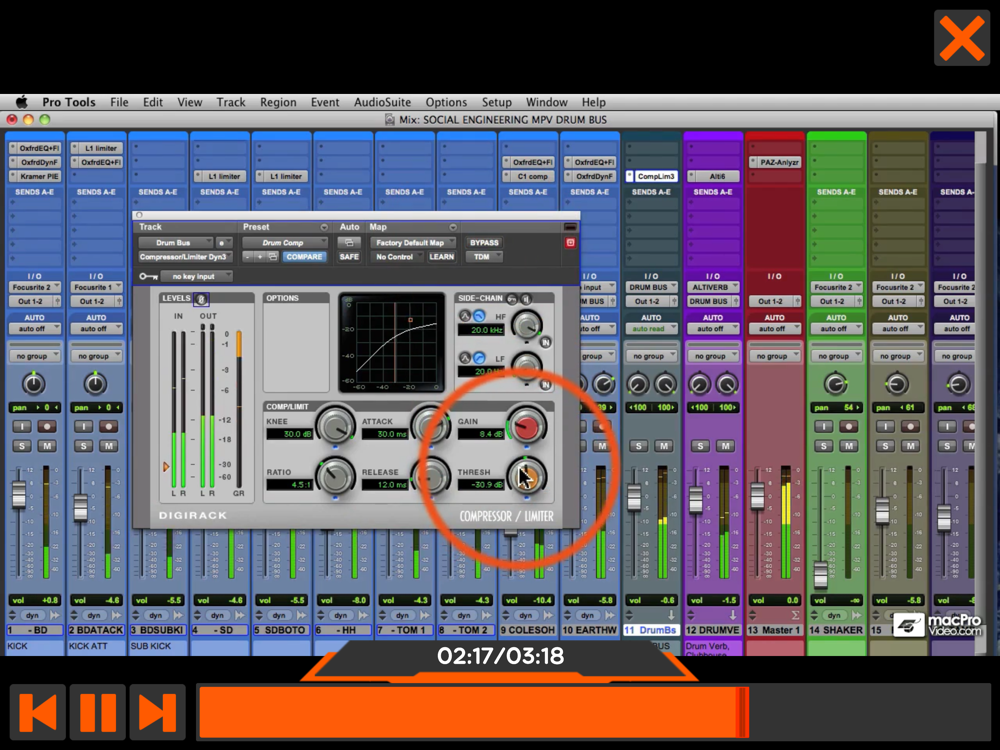
Task: Toggle the side-chain HF filter IN button
Action: [x=545, y=342]
